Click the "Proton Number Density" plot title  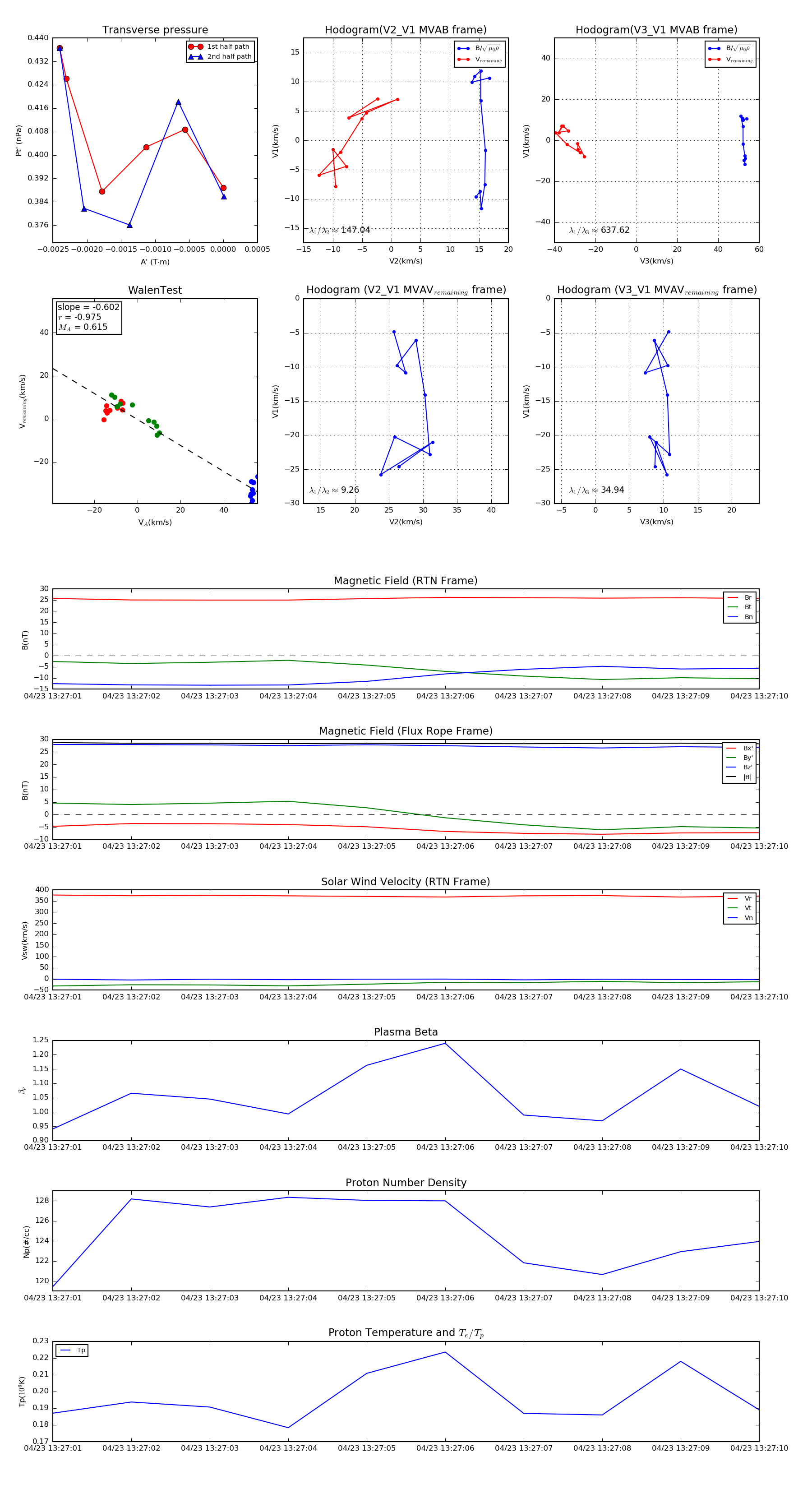[406, 1183]
